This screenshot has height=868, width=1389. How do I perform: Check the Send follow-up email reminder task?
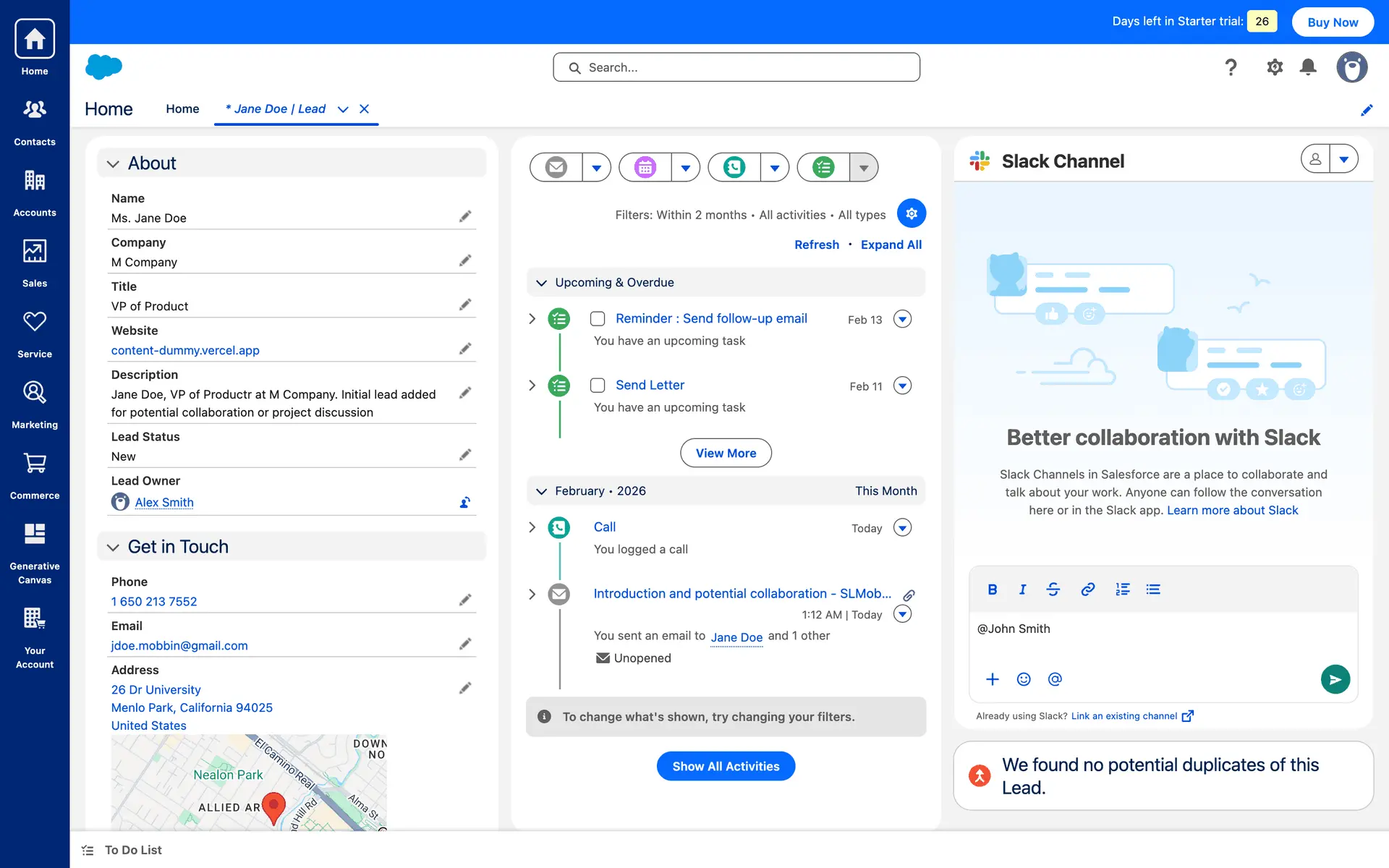pyautogui.click(x=598, y=319)
